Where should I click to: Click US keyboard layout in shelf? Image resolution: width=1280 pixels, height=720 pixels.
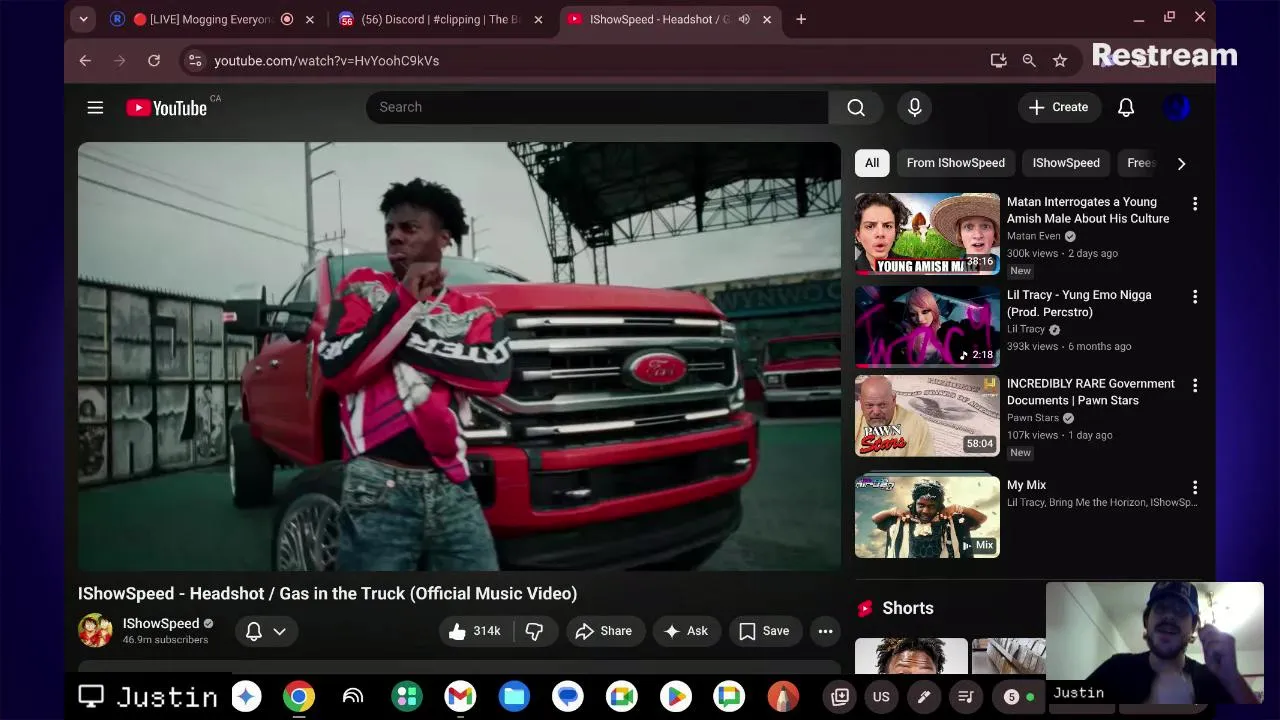(x=881, y=697)
